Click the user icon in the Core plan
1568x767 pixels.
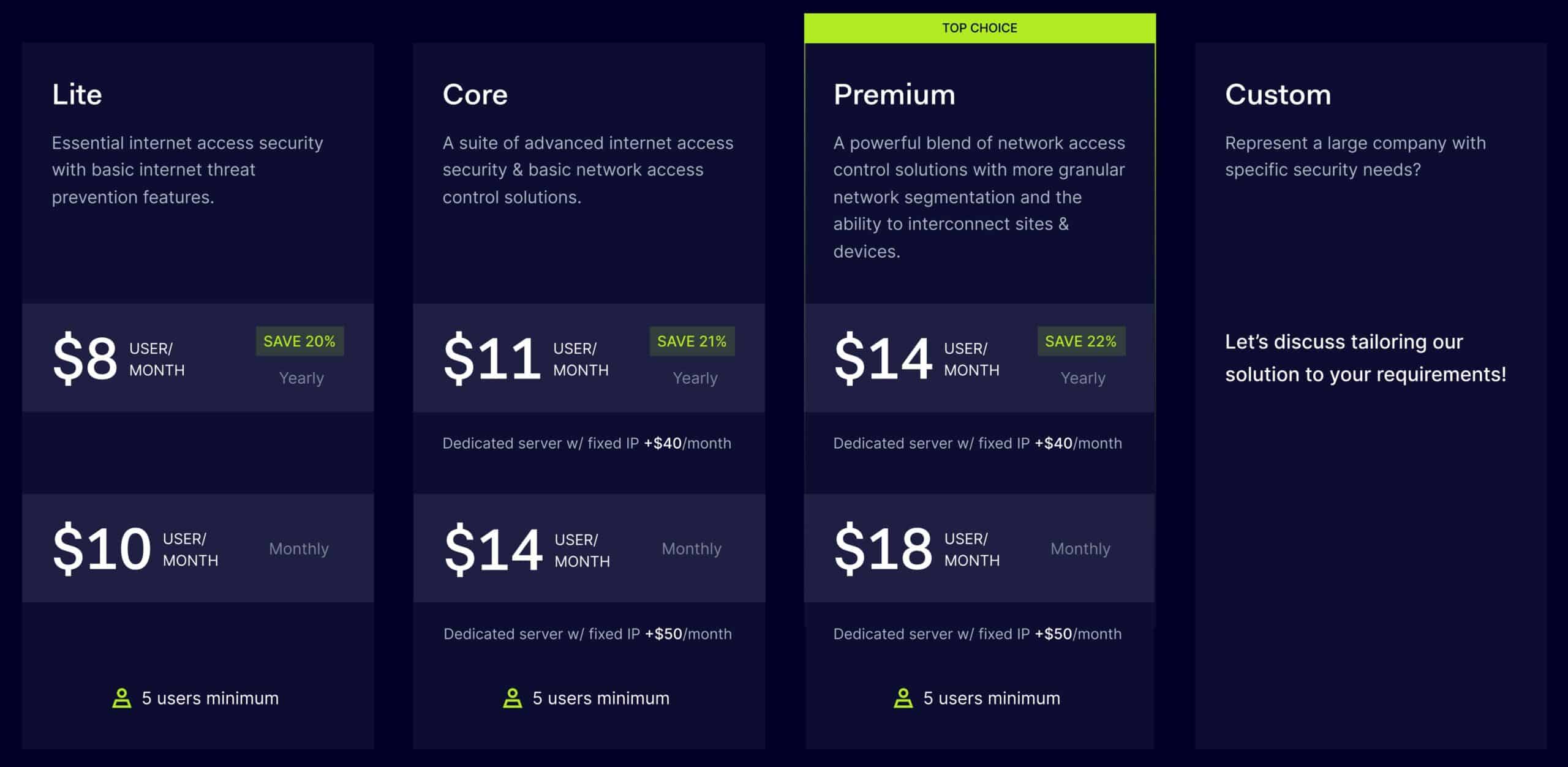[513, 698]
